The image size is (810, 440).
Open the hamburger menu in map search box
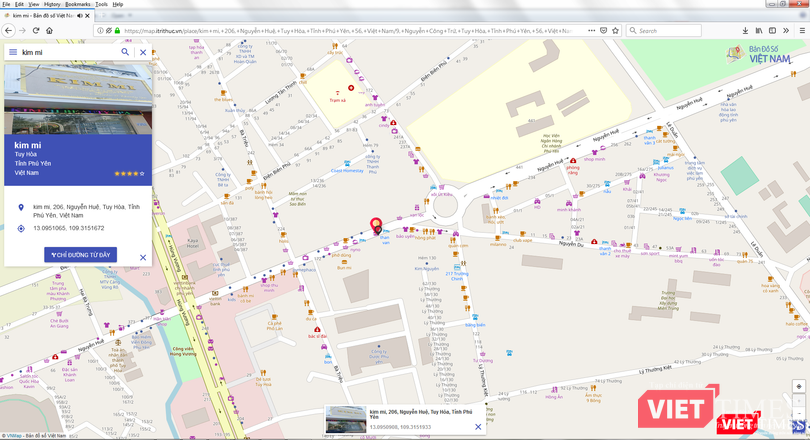[13, 52]
